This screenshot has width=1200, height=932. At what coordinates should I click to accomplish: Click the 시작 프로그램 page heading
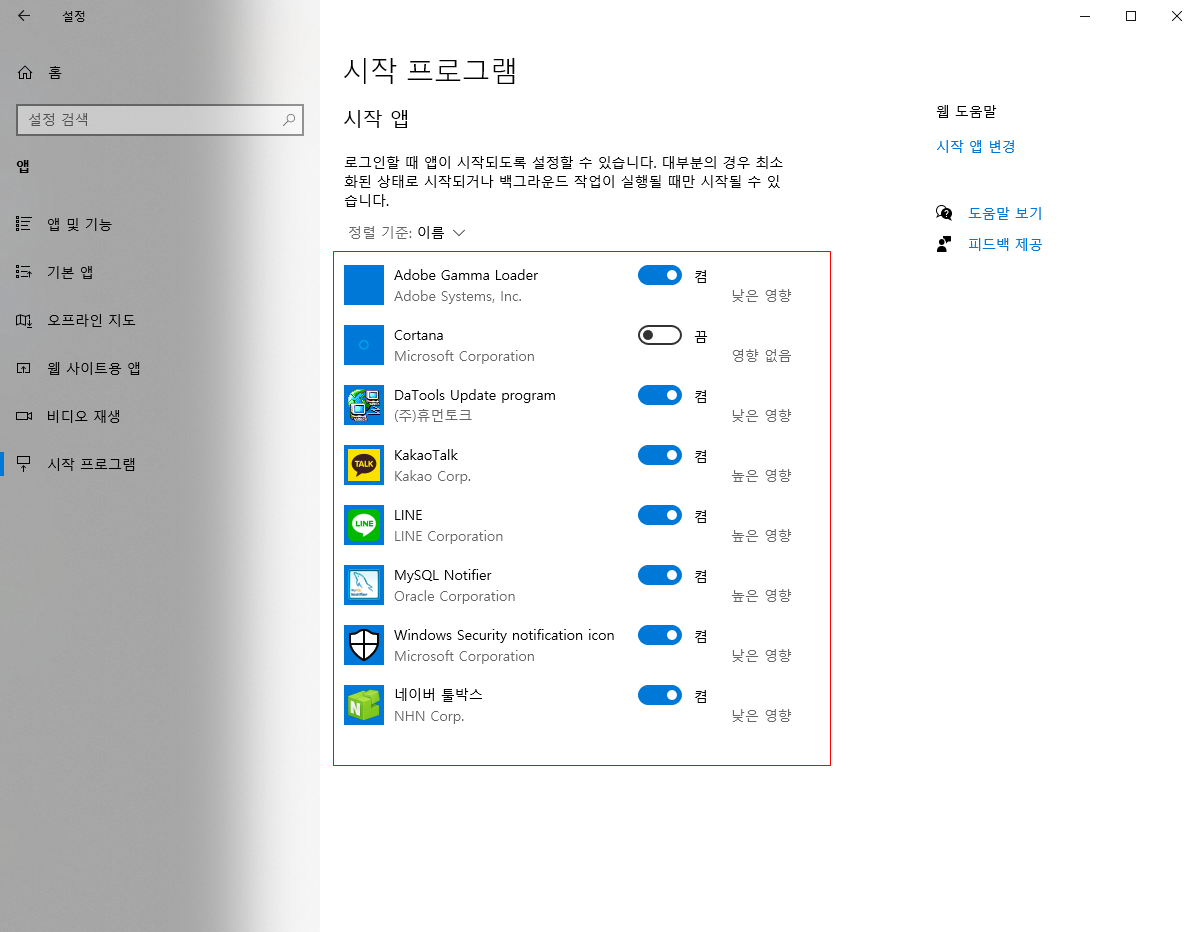coord(430,70)
